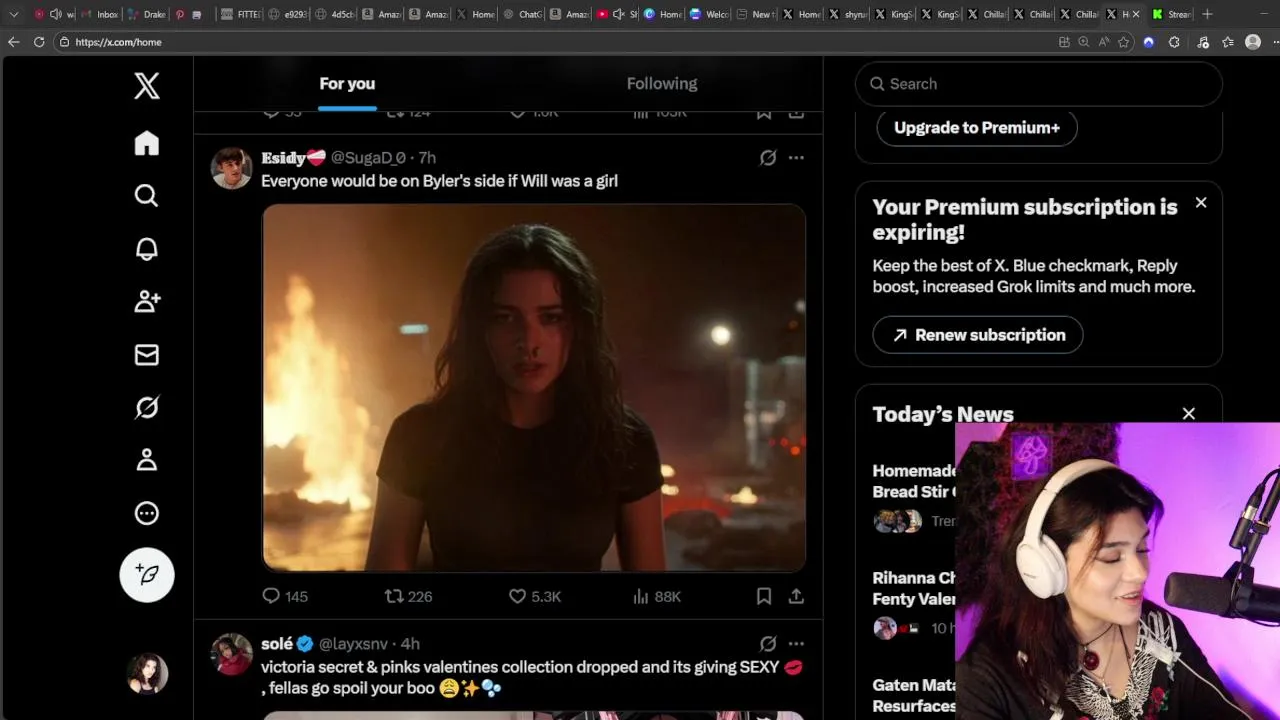Viewport: 1280px width, 720px height.
Task: Close the Today's News panel
Action: (x=1188, y=414)
